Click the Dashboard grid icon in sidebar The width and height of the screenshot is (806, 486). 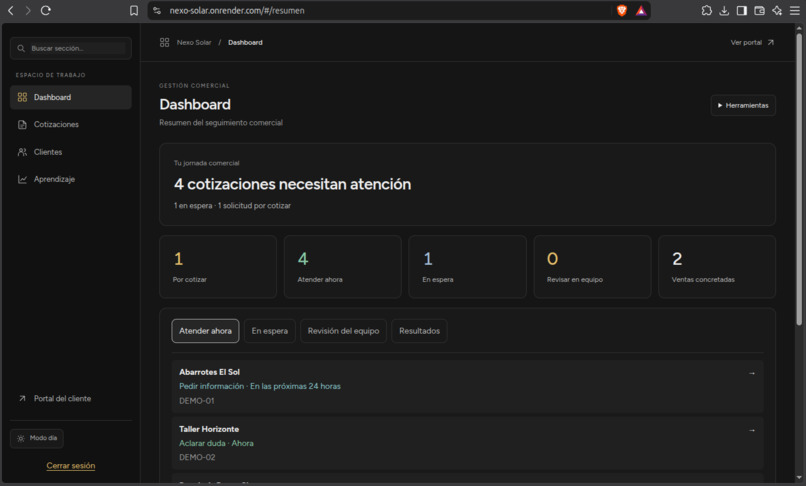tap(22, 97)
